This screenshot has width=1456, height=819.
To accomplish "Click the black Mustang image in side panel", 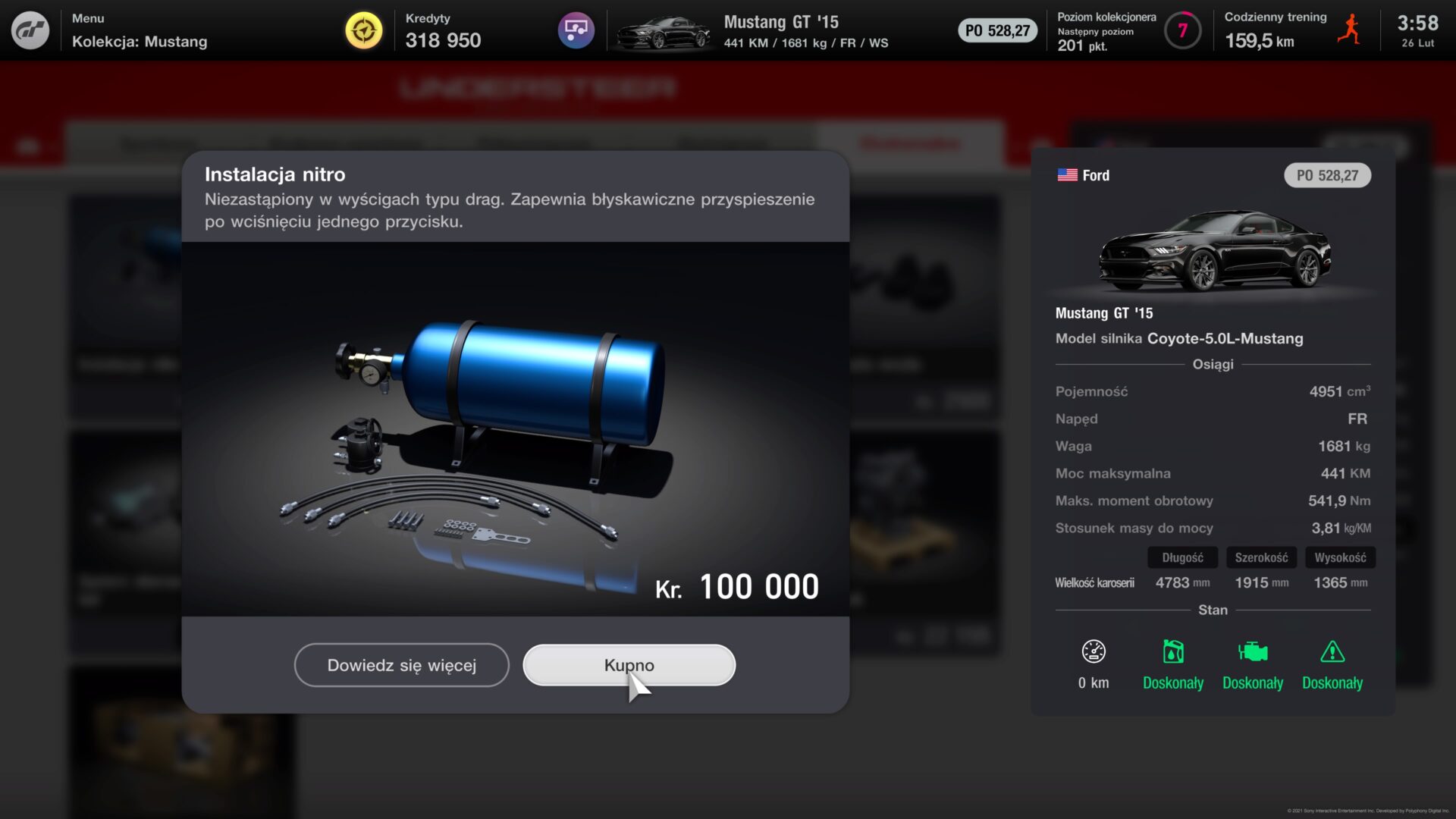I will point(1215,252).
